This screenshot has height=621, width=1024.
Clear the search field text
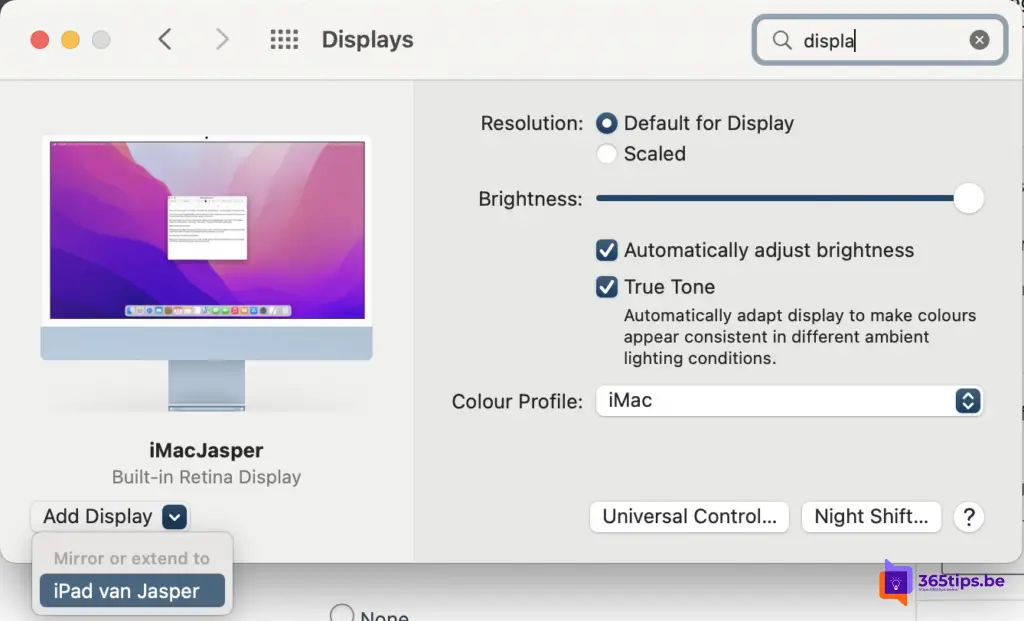point(979,40)
